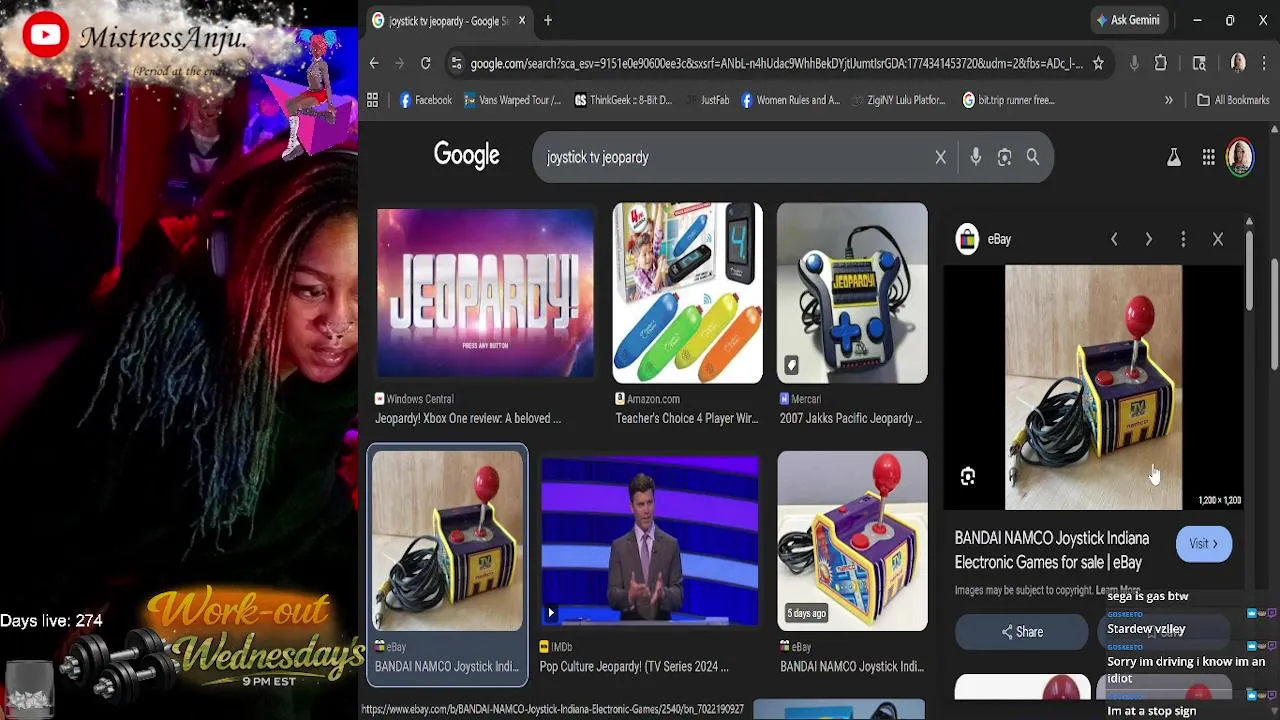Close the joystick tv jeopardy browser tab
Viewport: 1280px width, 720px height.
pos(521,20)
